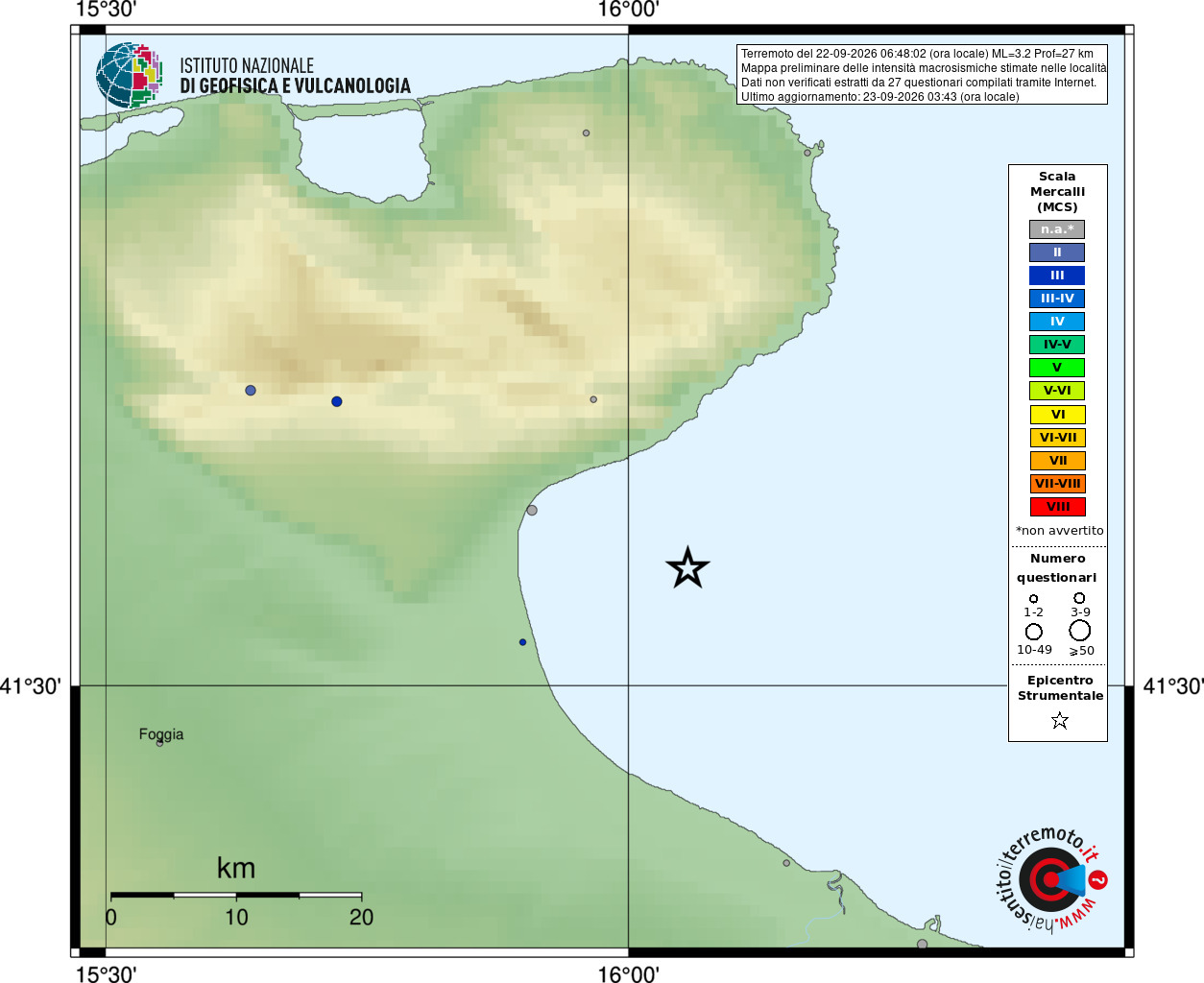
Task: Click the small dark blue coastal dot
Action: coord(522,642)
